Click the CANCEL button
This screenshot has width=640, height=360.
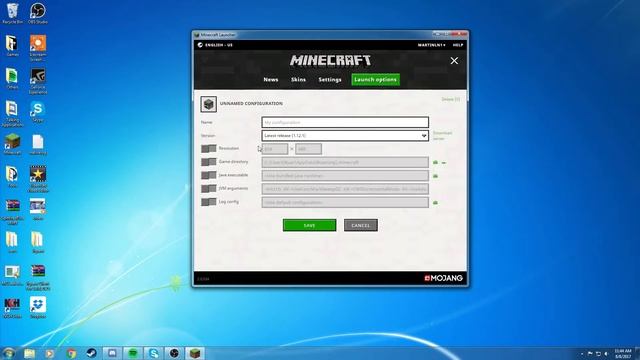[361, 225]
